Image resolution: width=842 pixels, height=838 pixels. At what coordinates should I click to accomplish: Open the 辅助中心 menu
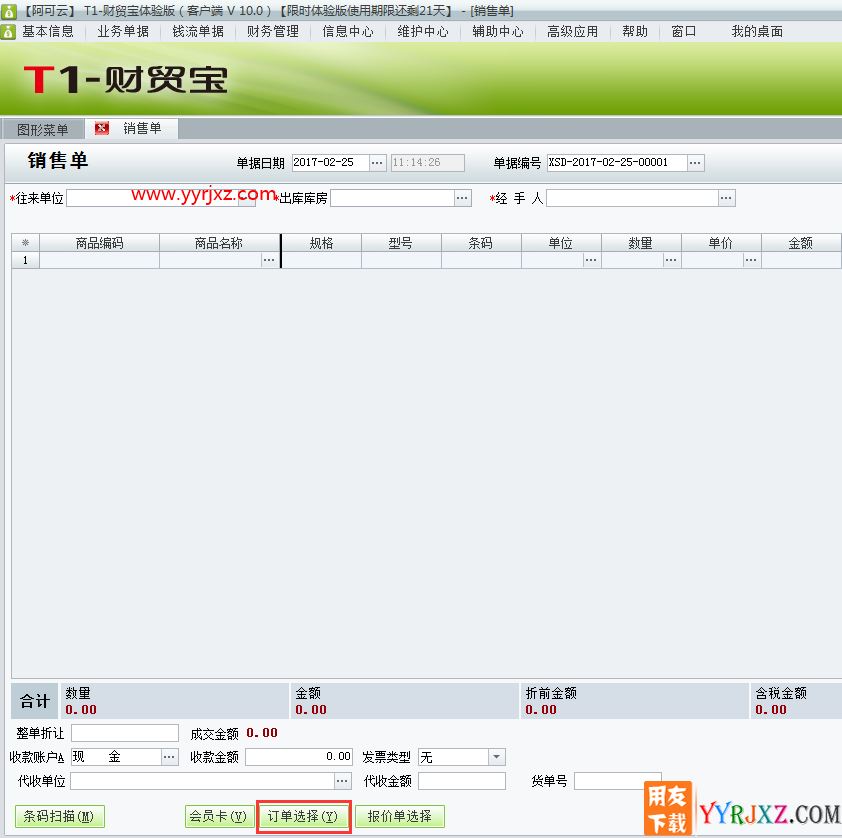[498, 32]
